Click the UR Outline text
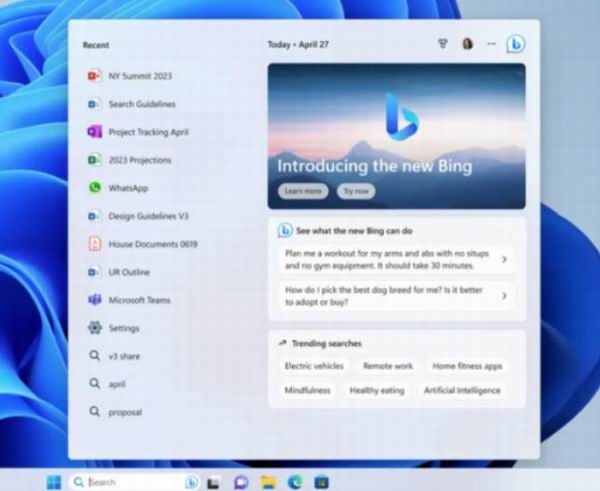 pos(129,272)
